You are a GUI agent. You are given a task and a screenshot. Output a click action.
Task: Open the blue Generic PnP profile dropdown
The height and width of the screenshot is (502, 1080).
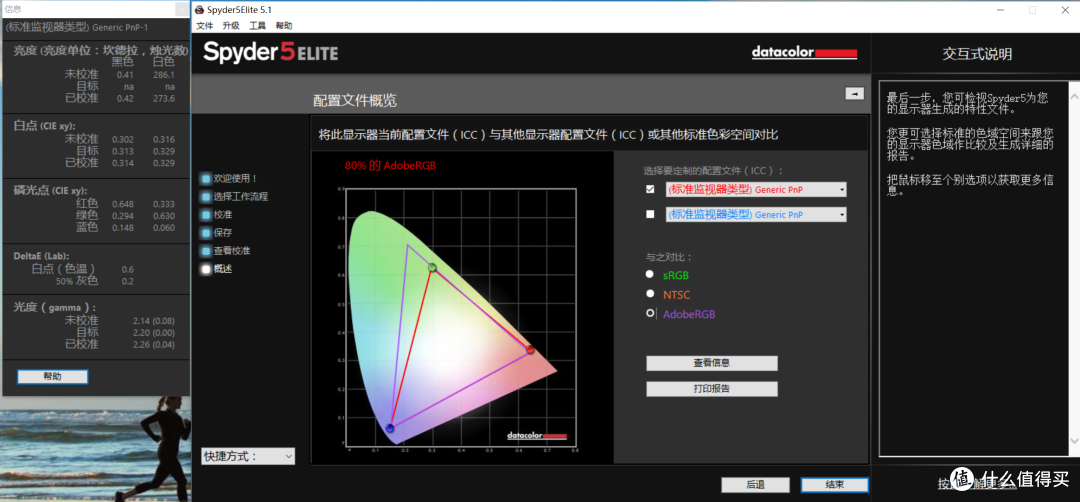point(756,215)
